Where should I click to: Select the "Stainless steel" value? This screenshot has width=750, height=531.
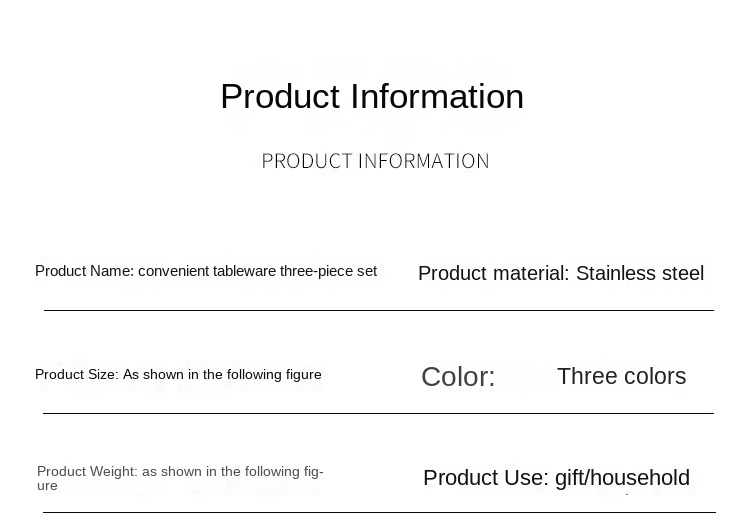[640, 274]
